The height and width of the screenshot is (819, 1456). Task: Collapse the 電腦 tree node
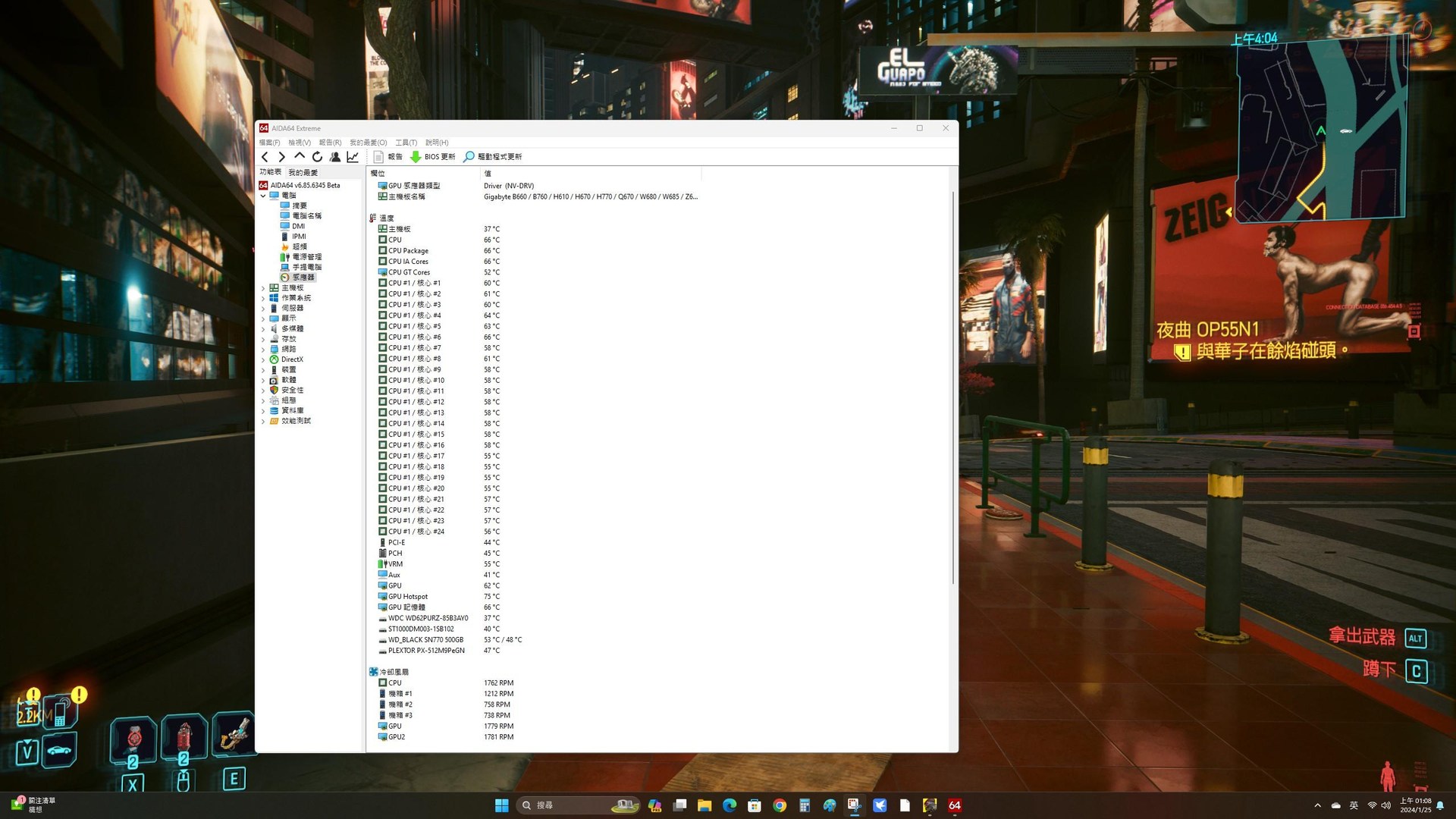(x=263, y=196)
